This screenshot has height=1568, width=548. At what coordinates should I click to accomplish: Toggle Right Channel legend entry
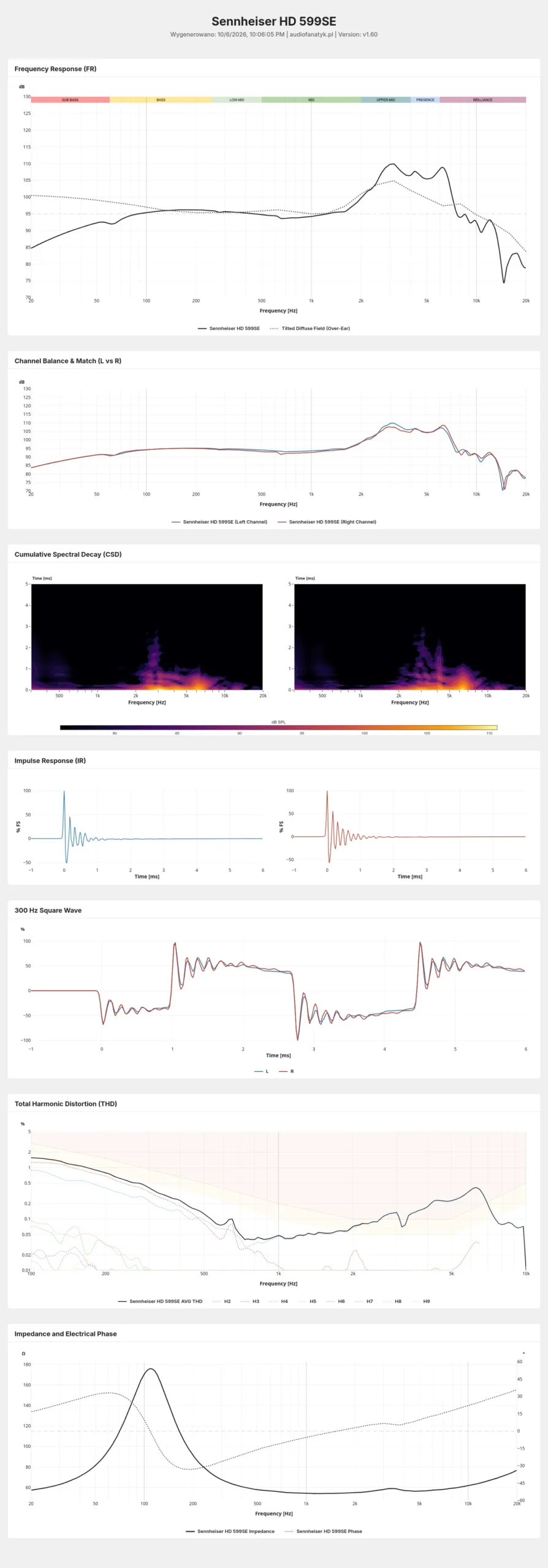coord(327,522)
